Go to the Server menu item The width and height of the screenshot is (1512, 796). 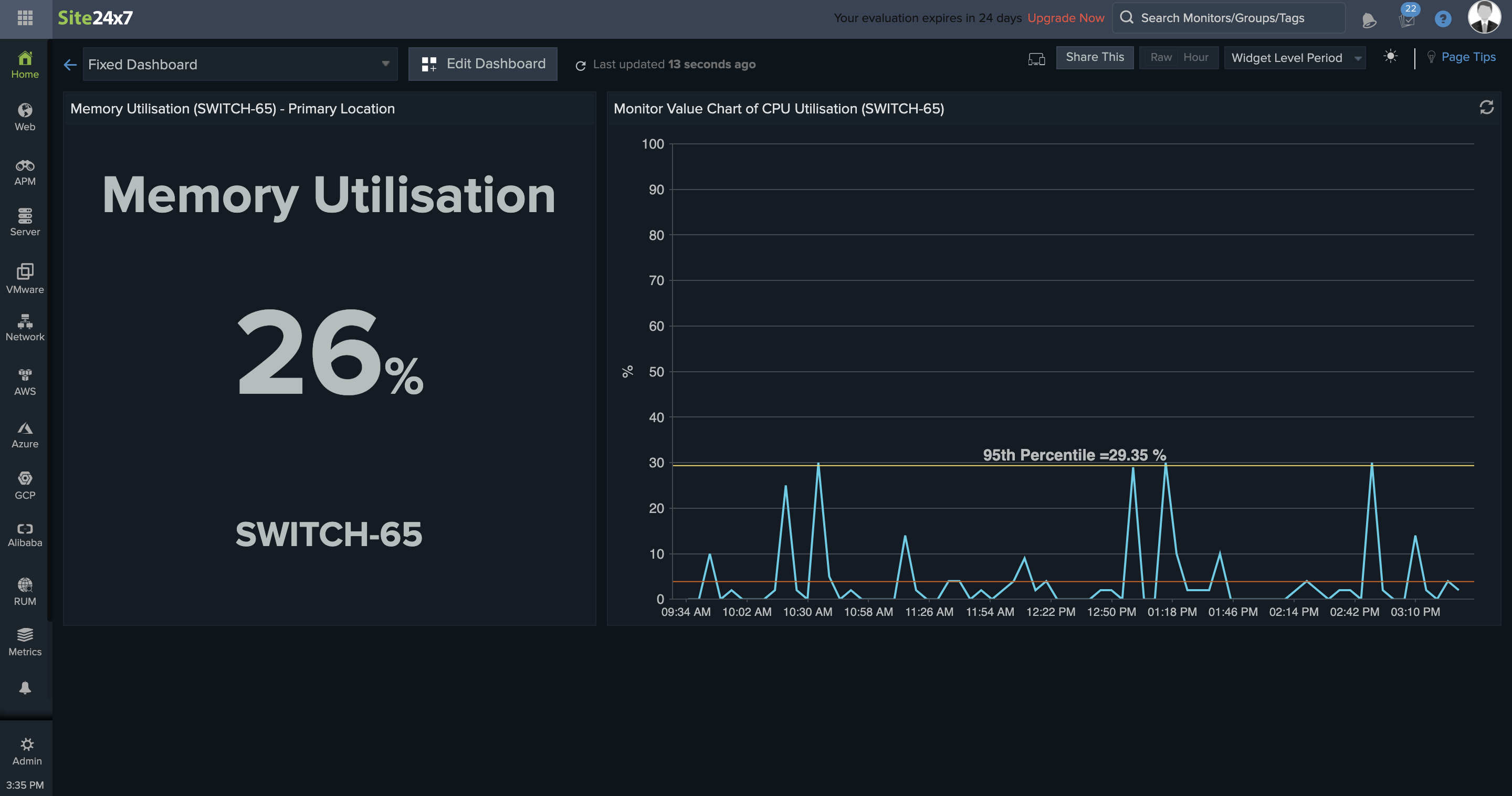coord(25,222)
